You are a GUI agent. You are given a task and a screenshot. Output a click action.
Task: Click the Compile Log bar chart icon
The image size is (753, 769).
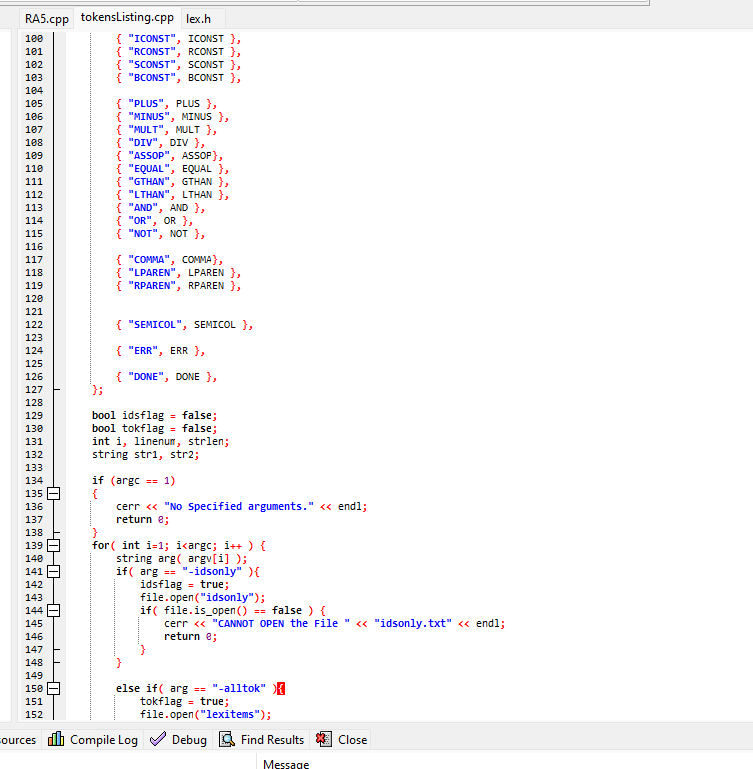56,739
